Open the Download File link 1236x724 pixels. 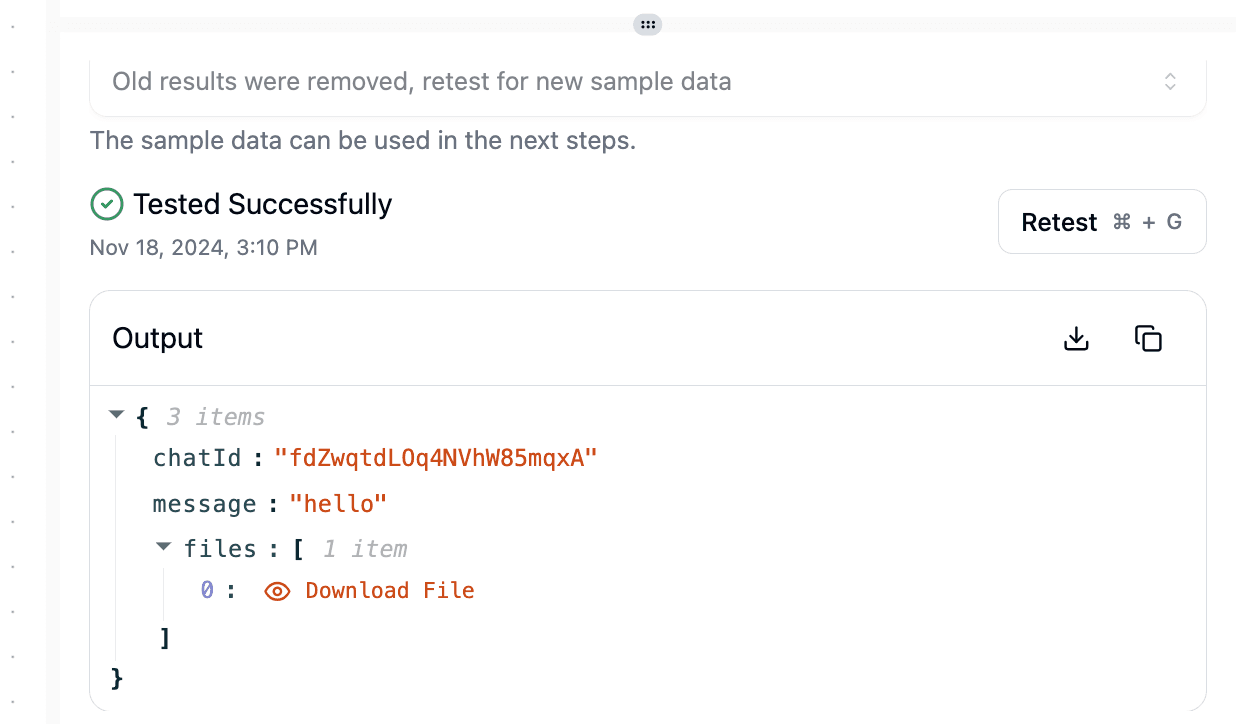(x=390, y=591)
